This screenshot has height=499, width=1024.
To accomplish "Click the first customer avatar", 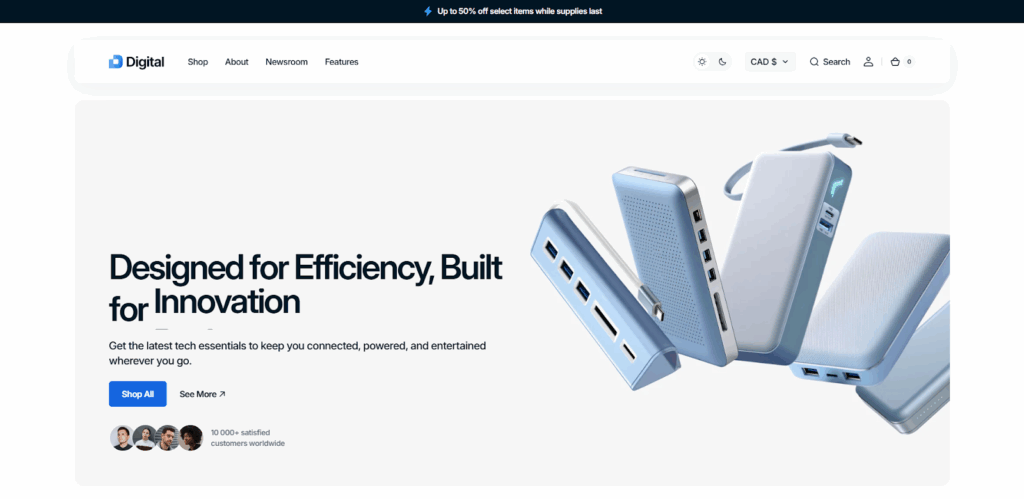I will click(x=122, y=438).
